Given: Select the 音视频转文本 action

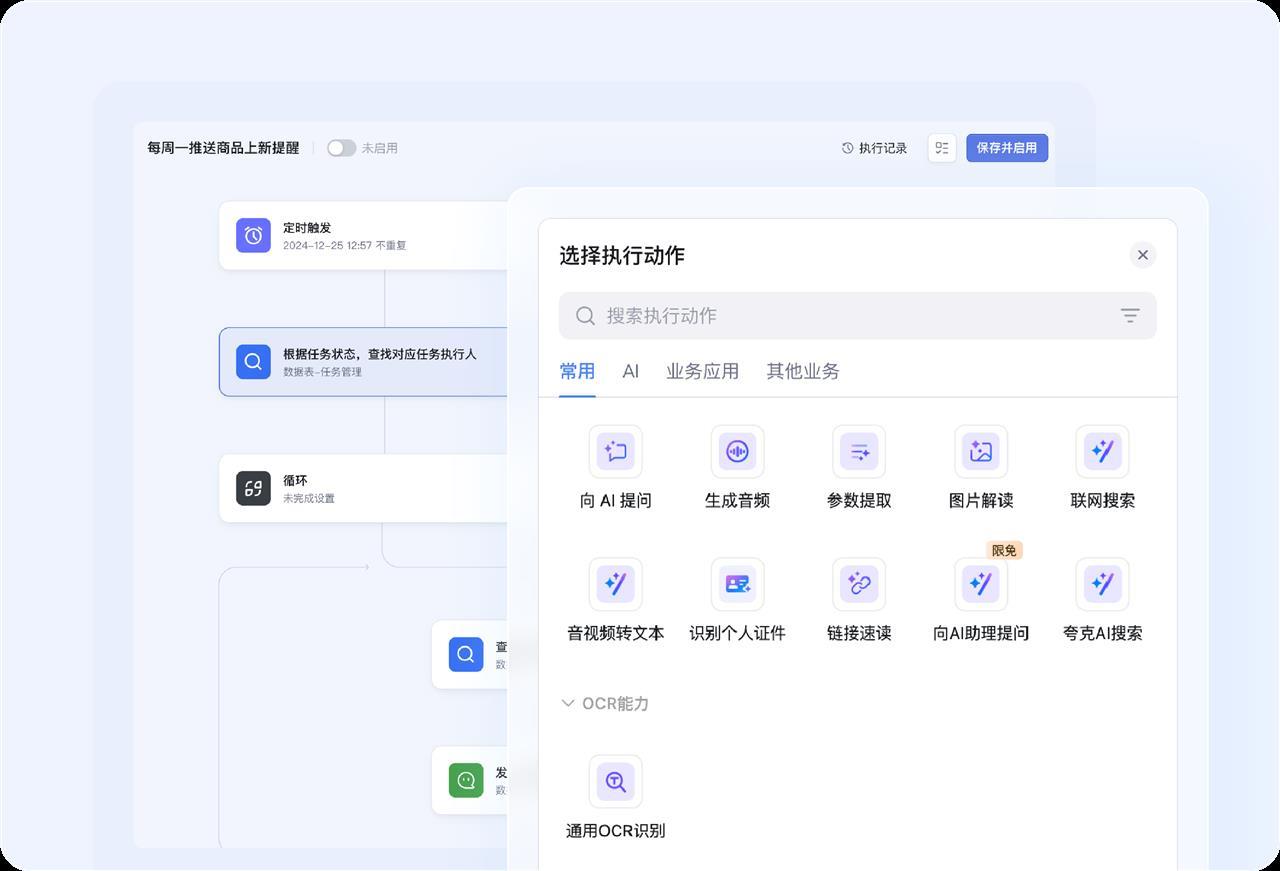Looking at the screenshot, I should [x=615, y=584].
